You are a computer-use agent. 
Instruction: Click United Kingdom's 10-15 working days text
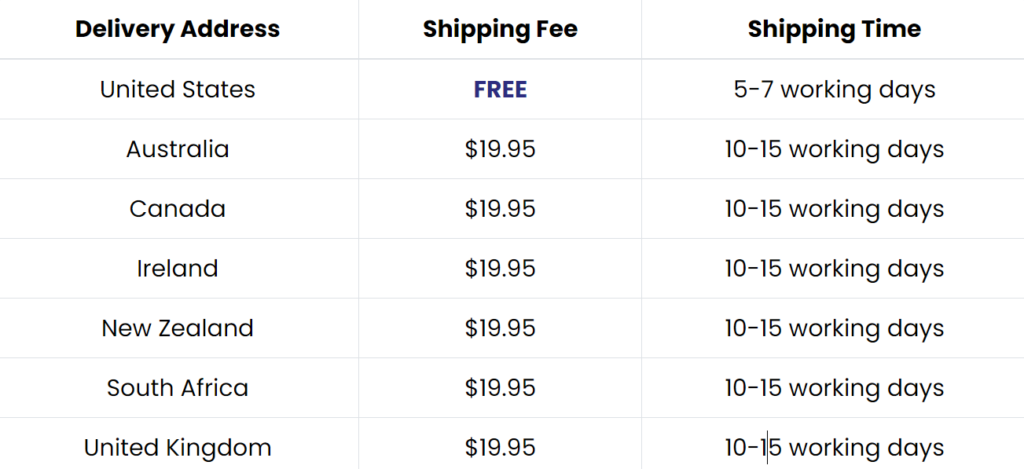point(835,447)
